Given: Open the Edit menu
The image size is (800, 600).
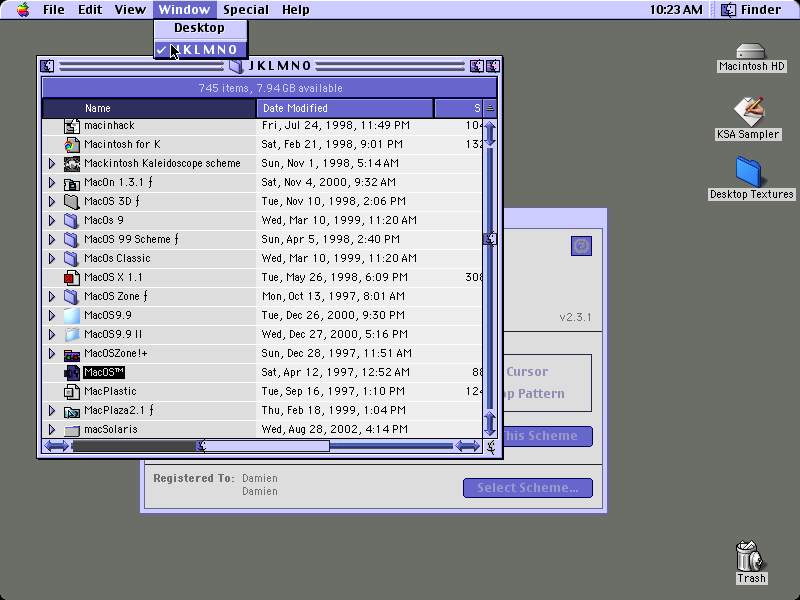Looking at the screenshot, I should tap(90, 10).
